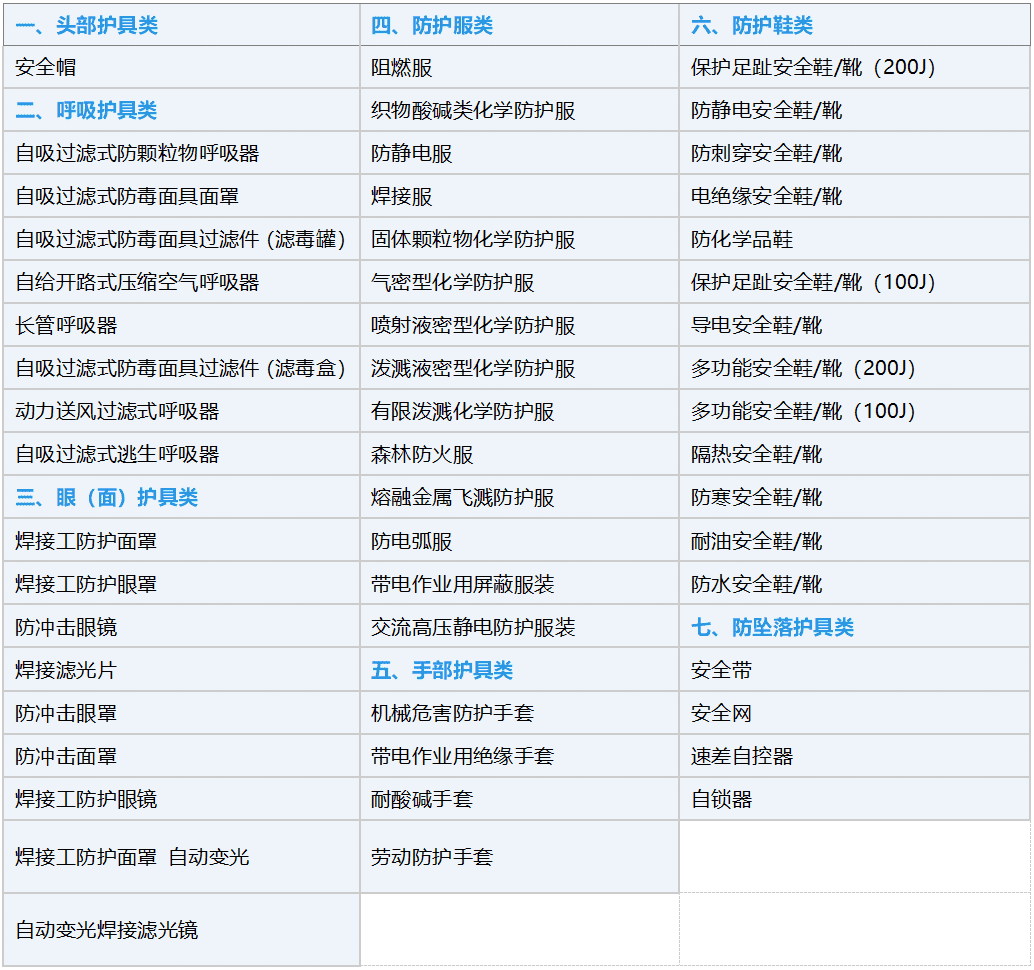Image resolution: width=1034 pixels, height=970 pixels.
Task: Click 交流高压静电防护服装 cell
Action: tap(520, 626)
